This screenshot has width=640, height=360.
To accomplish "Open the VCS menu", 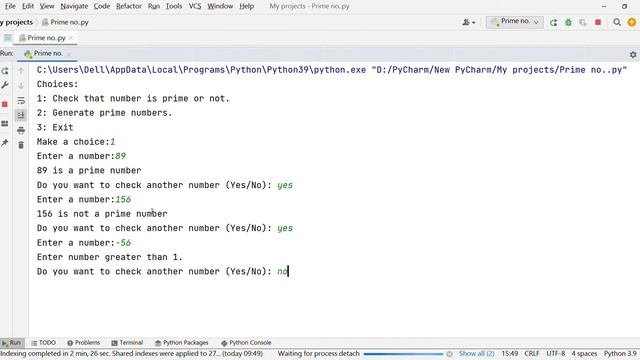I will coord(195,6).
